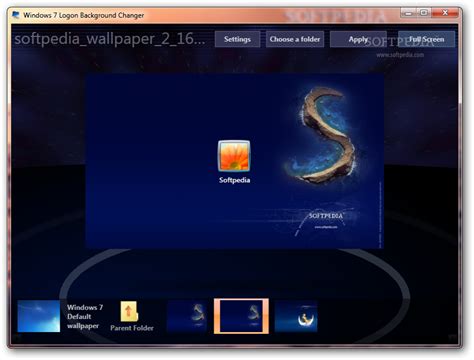Switch to Full Screen view
This screenshot has height=360, width=474.
[x=426, y=39]
